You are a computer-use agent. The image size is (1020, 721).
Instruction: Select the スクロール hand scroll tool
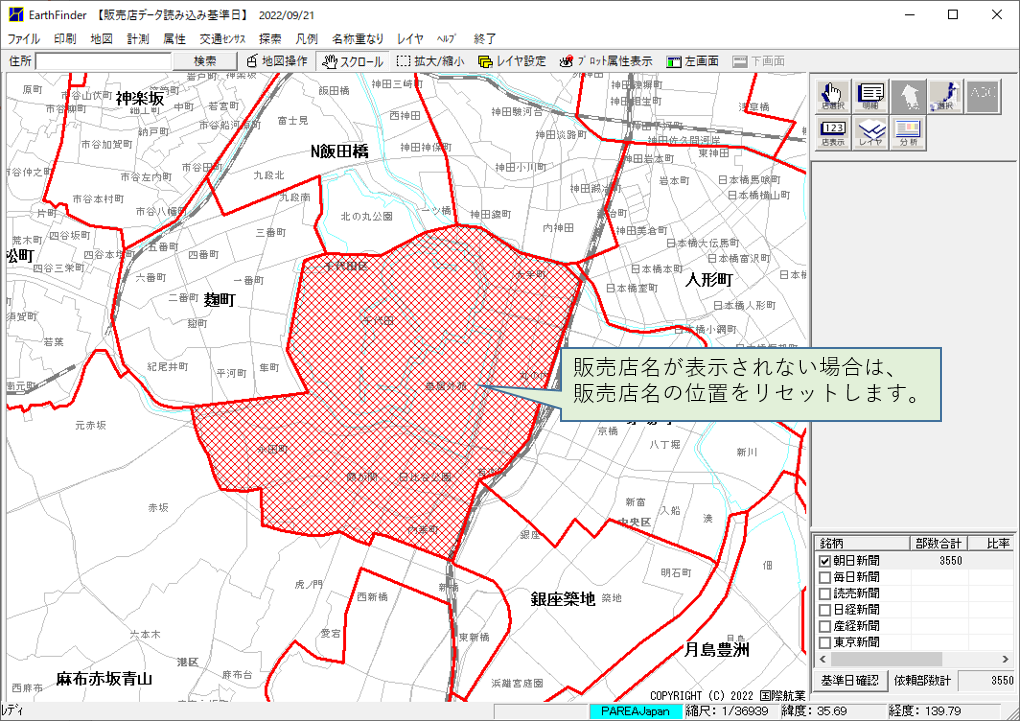pos(353,61)
